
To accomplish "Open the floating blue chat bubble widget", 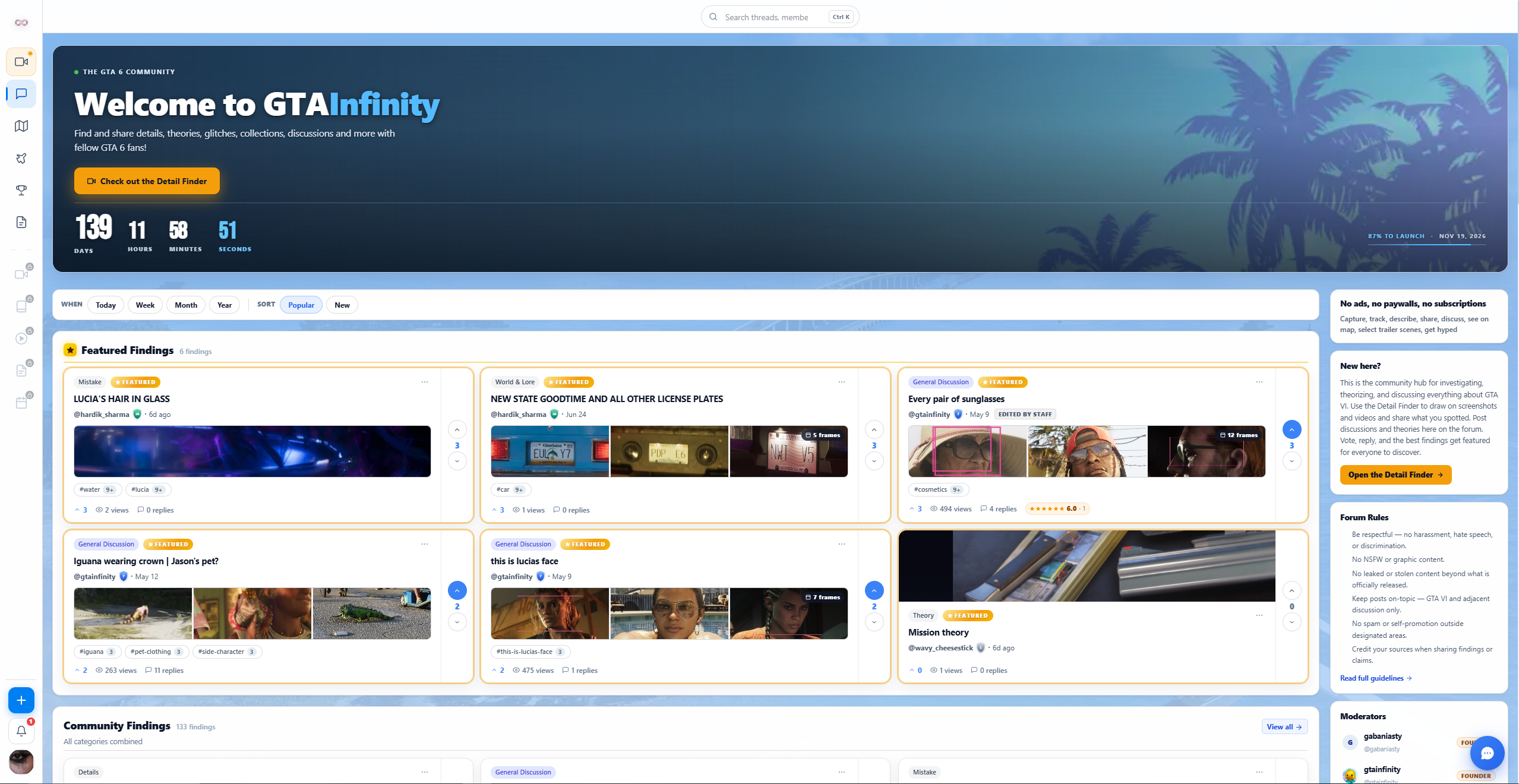I will (x=1487, y=753).
